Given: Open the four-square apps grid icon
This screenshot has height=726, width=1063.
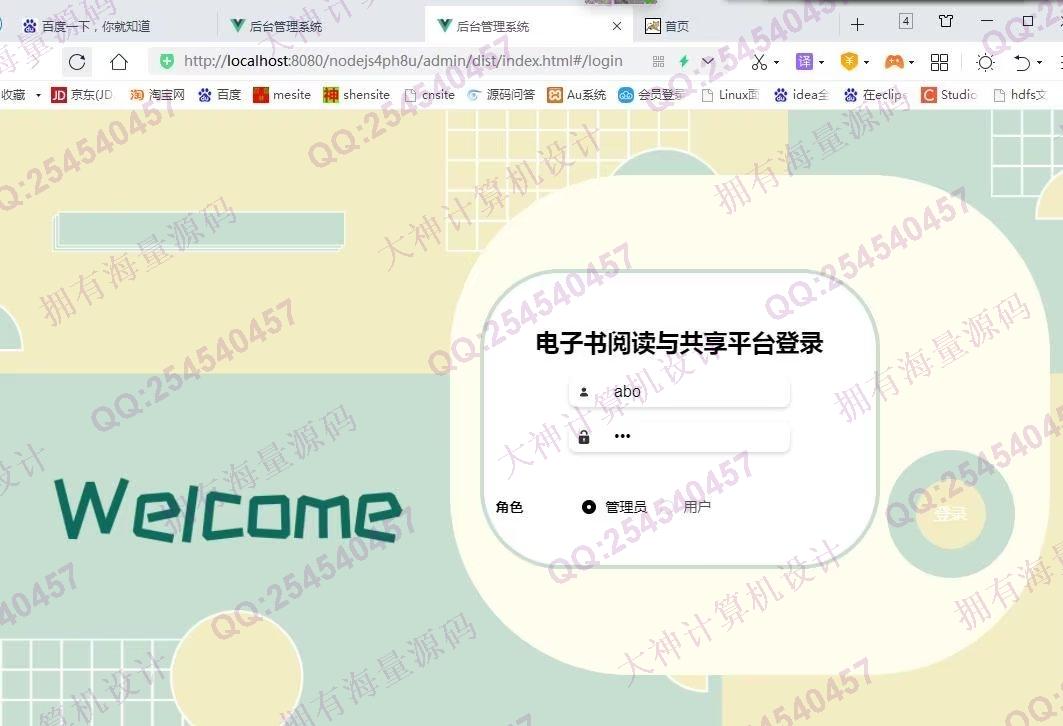Looking at the screenshot, I should 939,62.
